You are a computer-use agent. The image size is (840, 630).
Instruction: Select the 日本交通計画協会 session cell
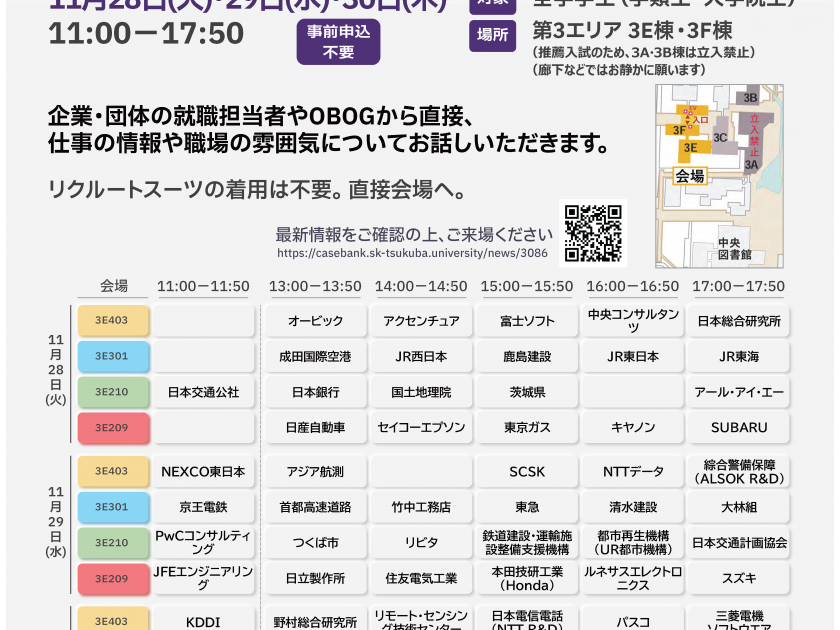[739, 543]
